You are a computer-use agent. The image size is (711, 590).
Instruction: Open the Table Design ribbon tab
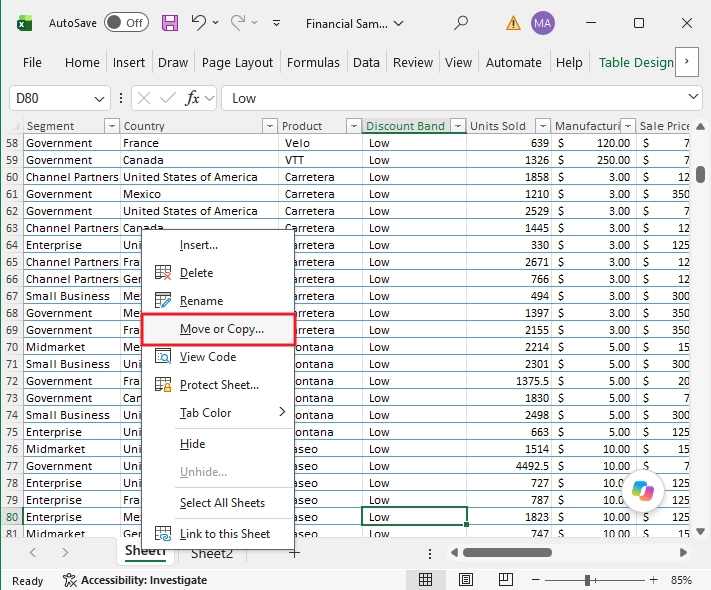636,62
